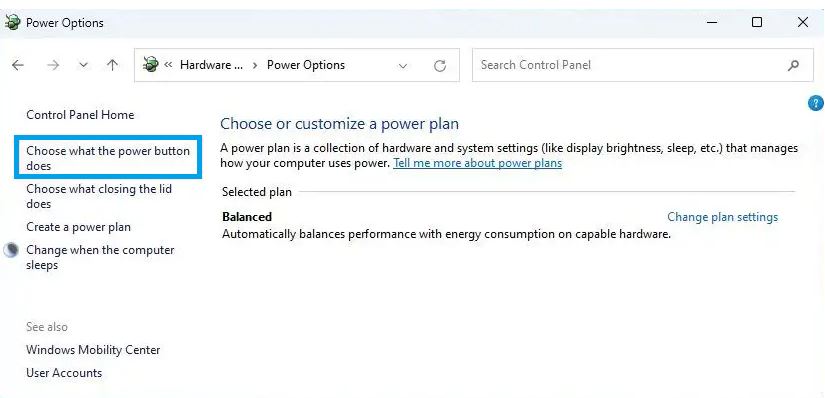Select Power Options breadcrumb in address bar
This screenshot has width=825, height=398.
click(x=306, y=65)
